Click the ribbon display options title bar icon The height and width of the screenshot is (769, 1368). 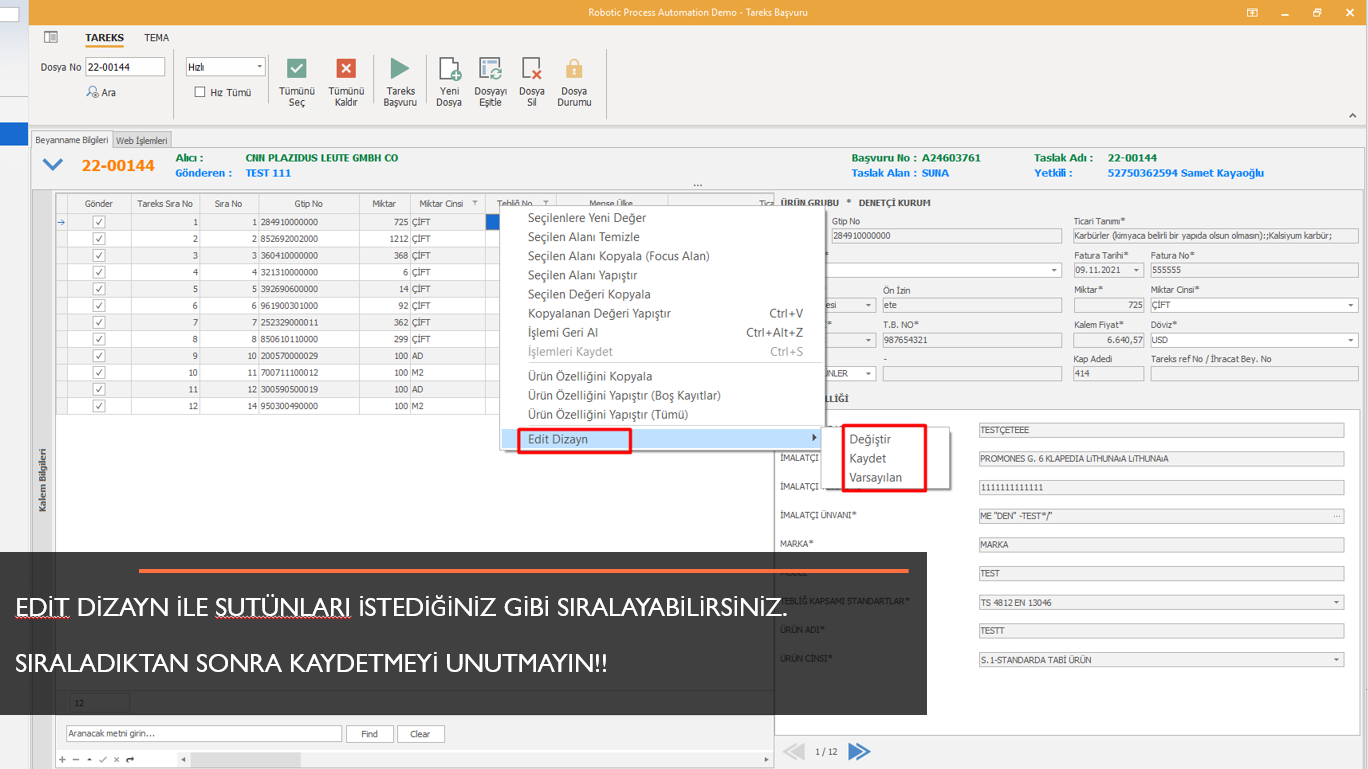pyautogui.click(x=1252, y=12)
